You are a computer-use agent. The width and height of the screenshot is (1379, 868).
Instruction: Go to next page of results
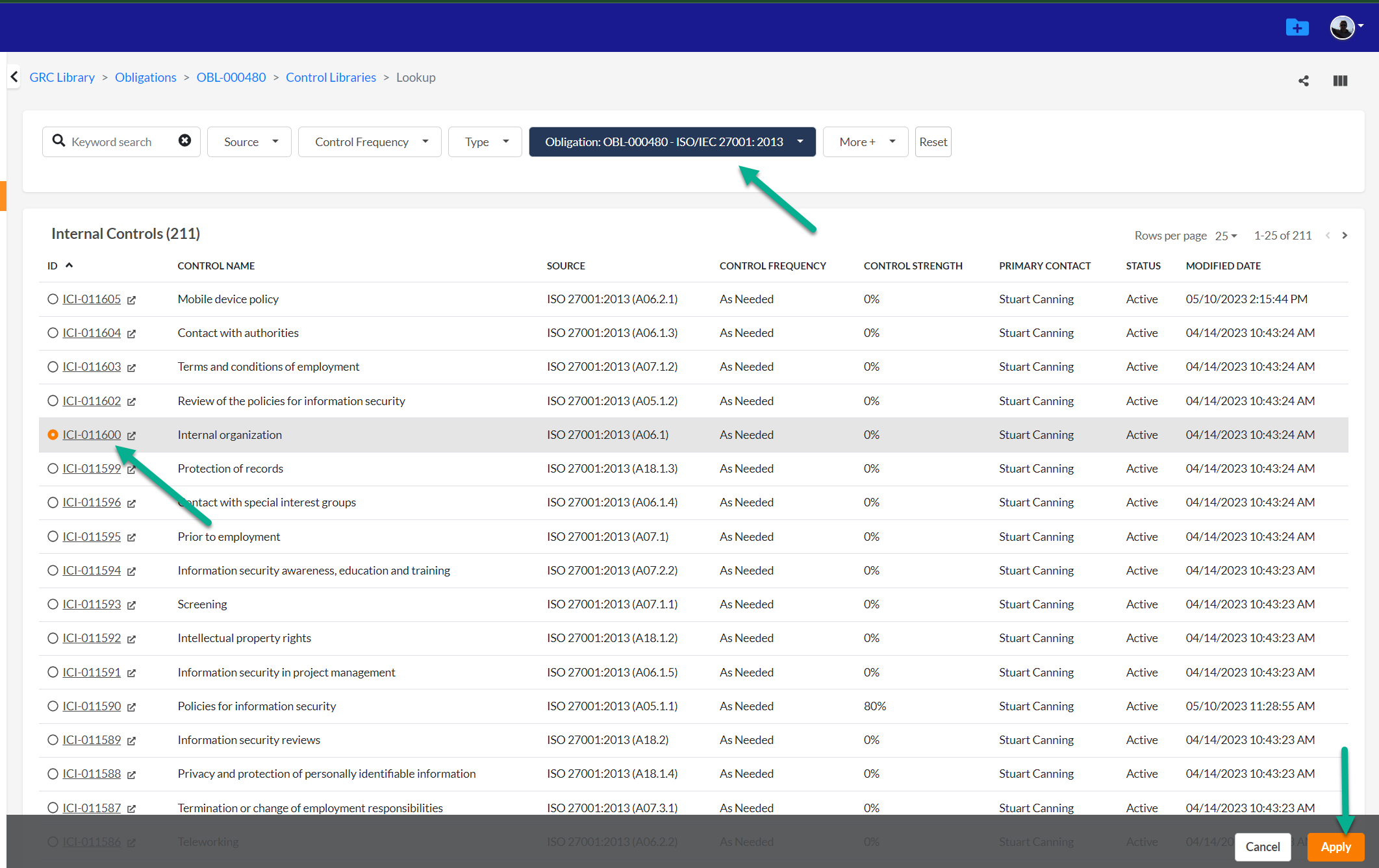(x=1345, y=236)
